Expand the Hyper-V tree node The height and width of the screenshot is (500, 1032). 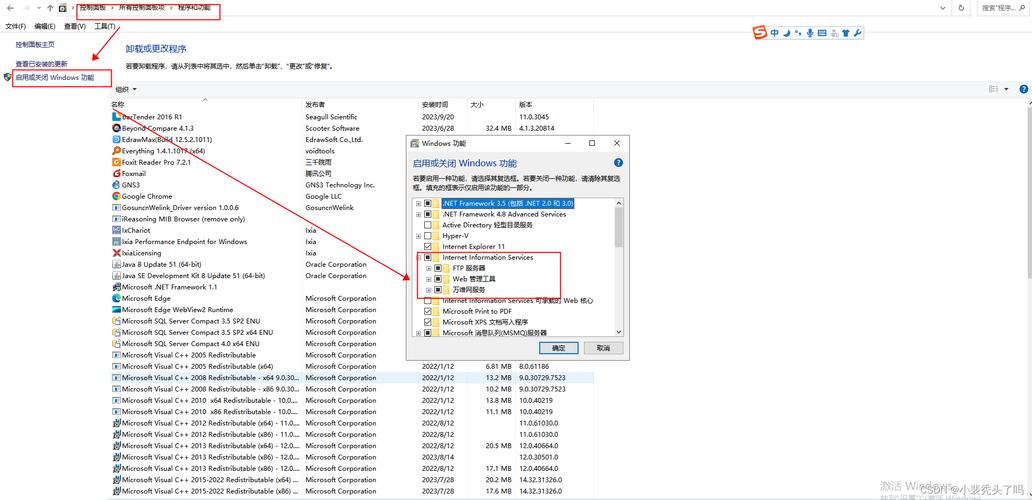[419, 236]
